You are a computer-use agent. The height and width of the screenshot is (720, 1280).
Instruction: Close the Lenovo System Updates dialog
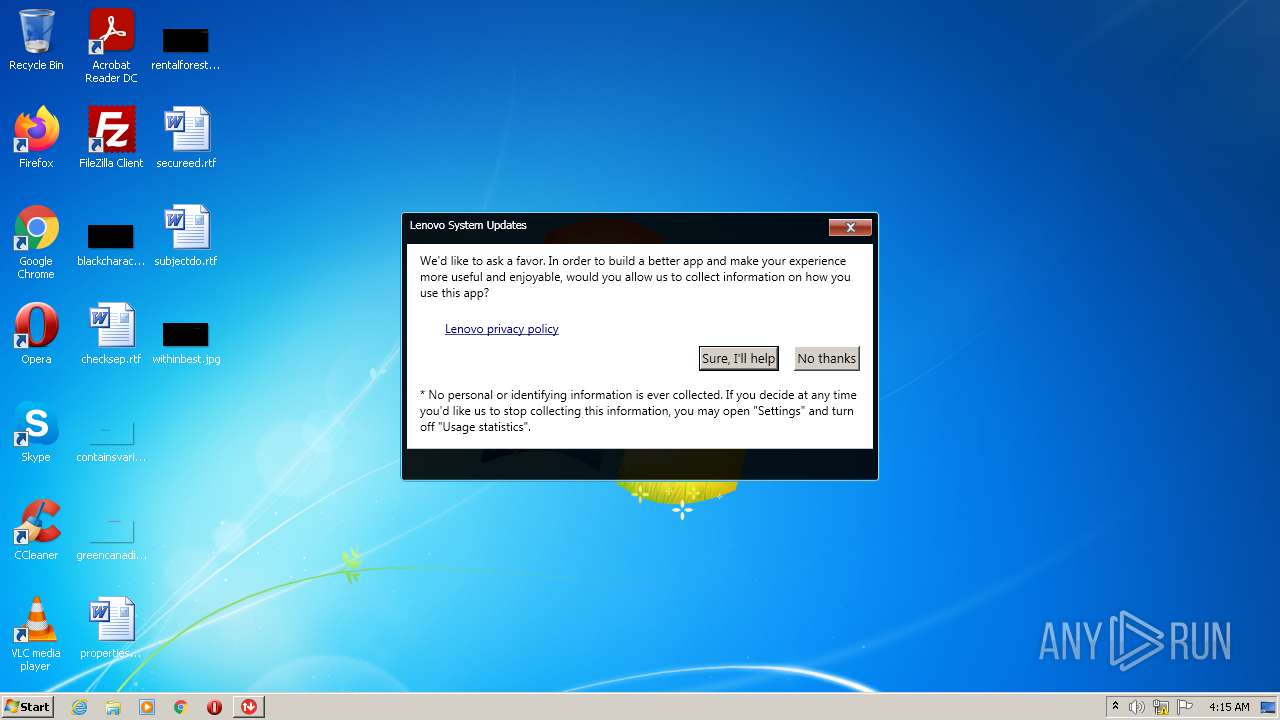[850, 227]
